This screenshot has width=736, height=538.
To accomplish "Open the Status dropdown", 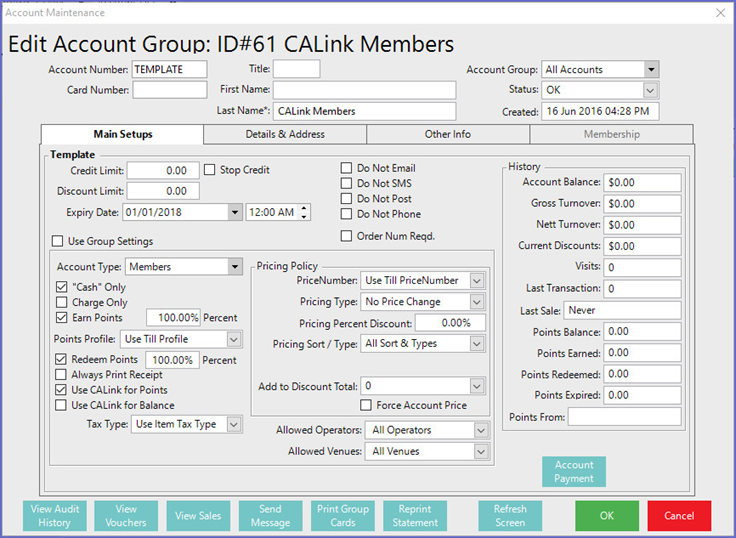I will click(x=650, y=90).
